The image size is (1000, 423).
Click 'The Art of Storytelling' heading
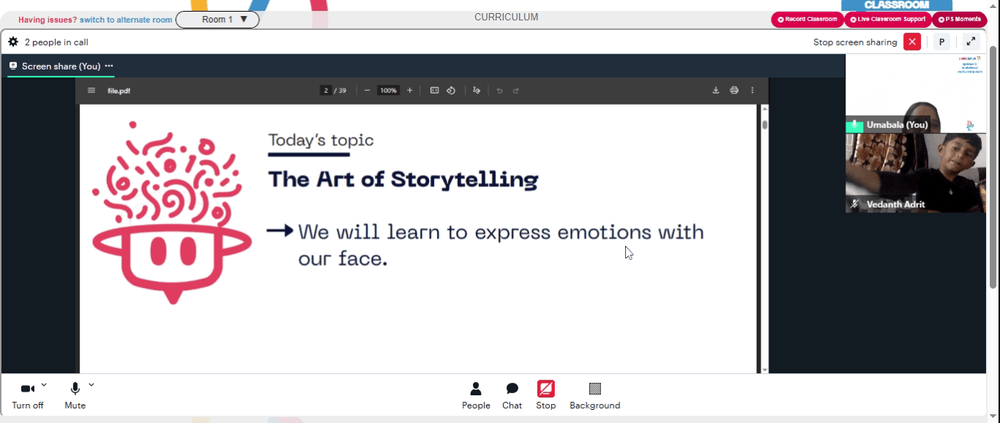[x=403, y=179]
